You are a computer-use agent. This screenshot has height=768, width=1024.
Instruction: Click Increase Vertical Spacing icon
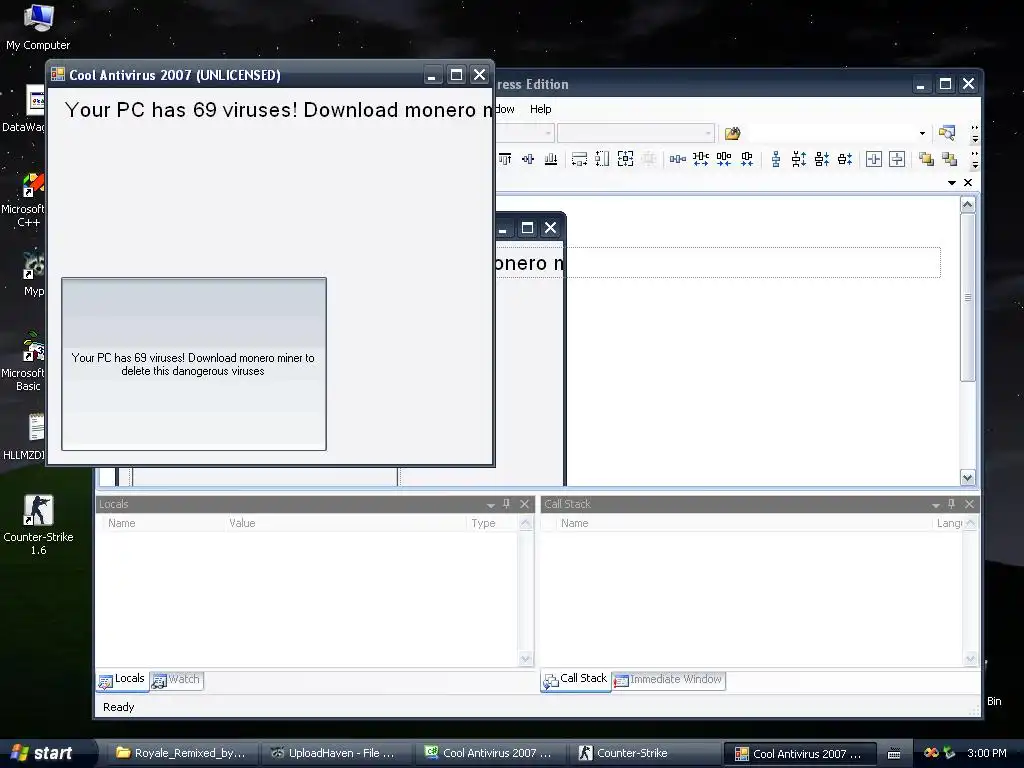(799, 159)
